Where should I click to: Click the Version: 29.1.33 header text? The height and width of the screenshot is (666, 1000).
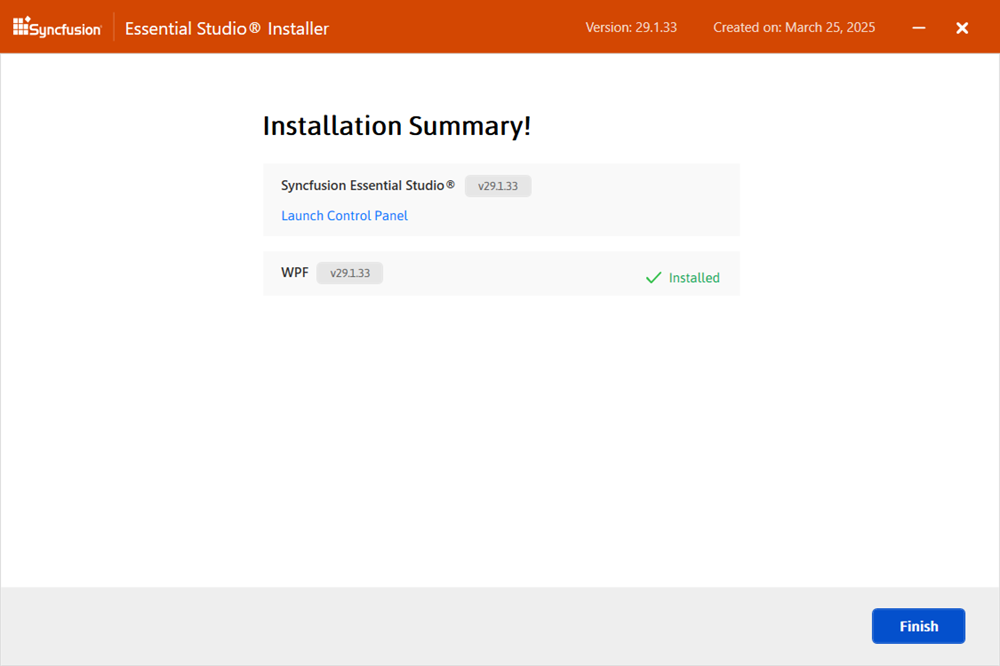[x=631, y=27]
